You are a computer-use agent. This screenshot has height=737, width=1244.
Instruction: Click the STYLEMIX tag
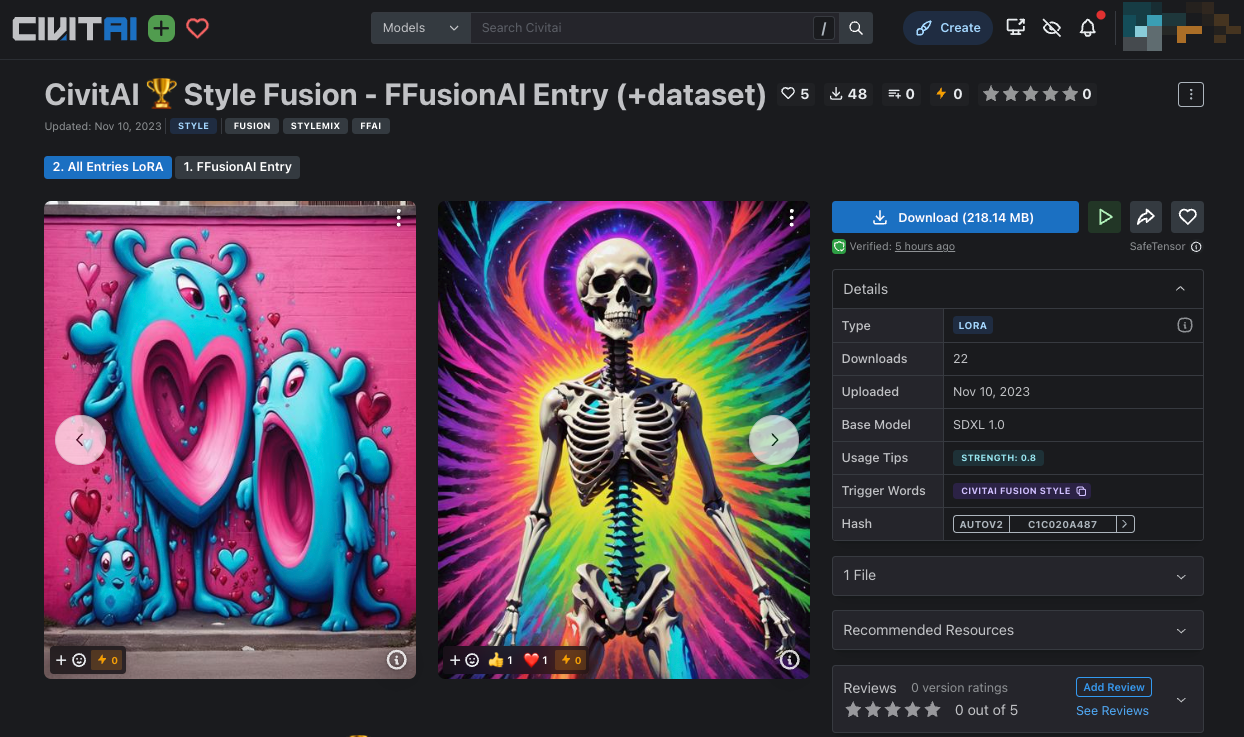(x=316, y=126)
